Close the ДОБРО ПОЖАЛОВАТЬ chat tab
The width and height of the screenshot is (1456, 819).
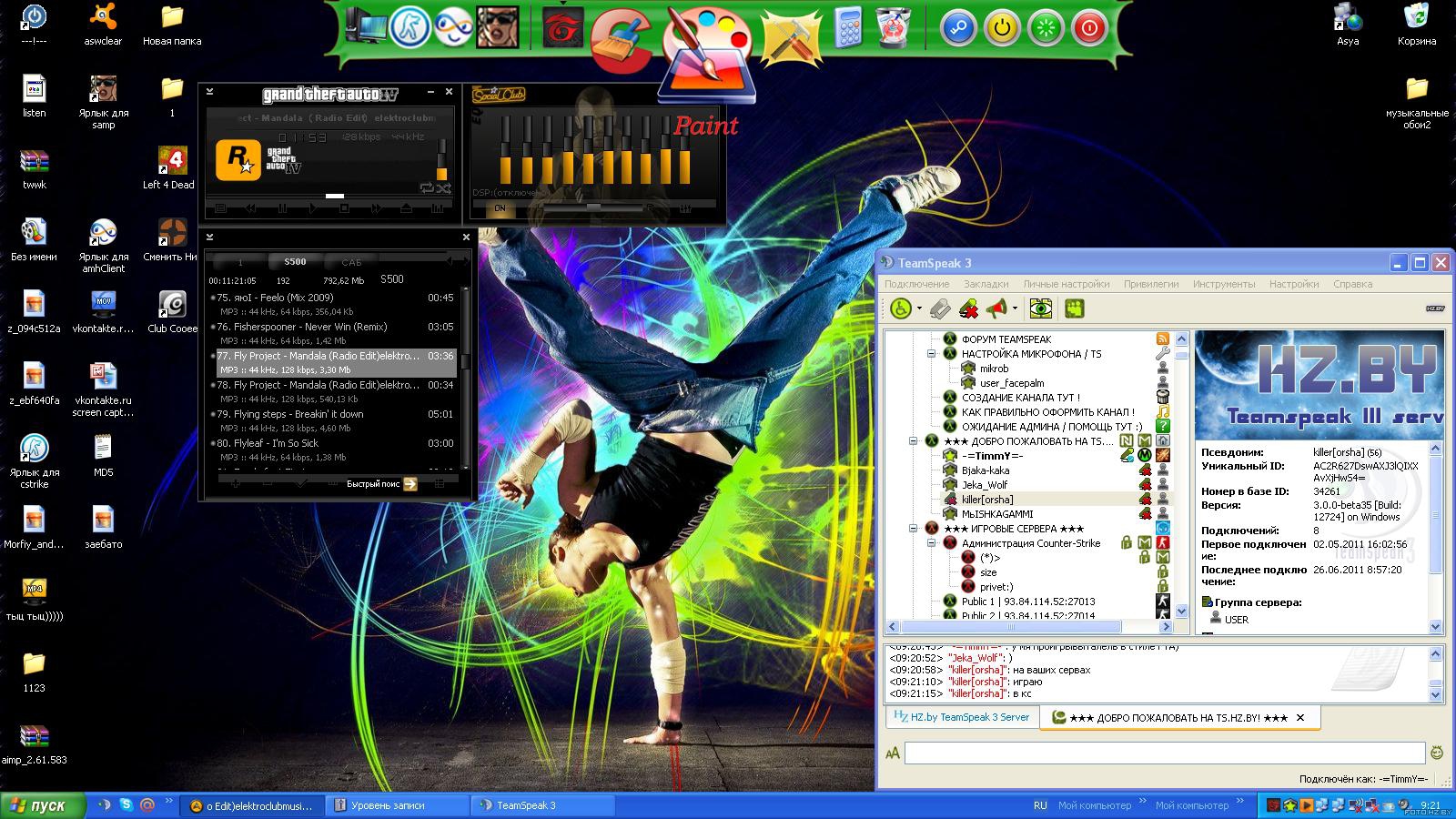(x=1300, y=718)
